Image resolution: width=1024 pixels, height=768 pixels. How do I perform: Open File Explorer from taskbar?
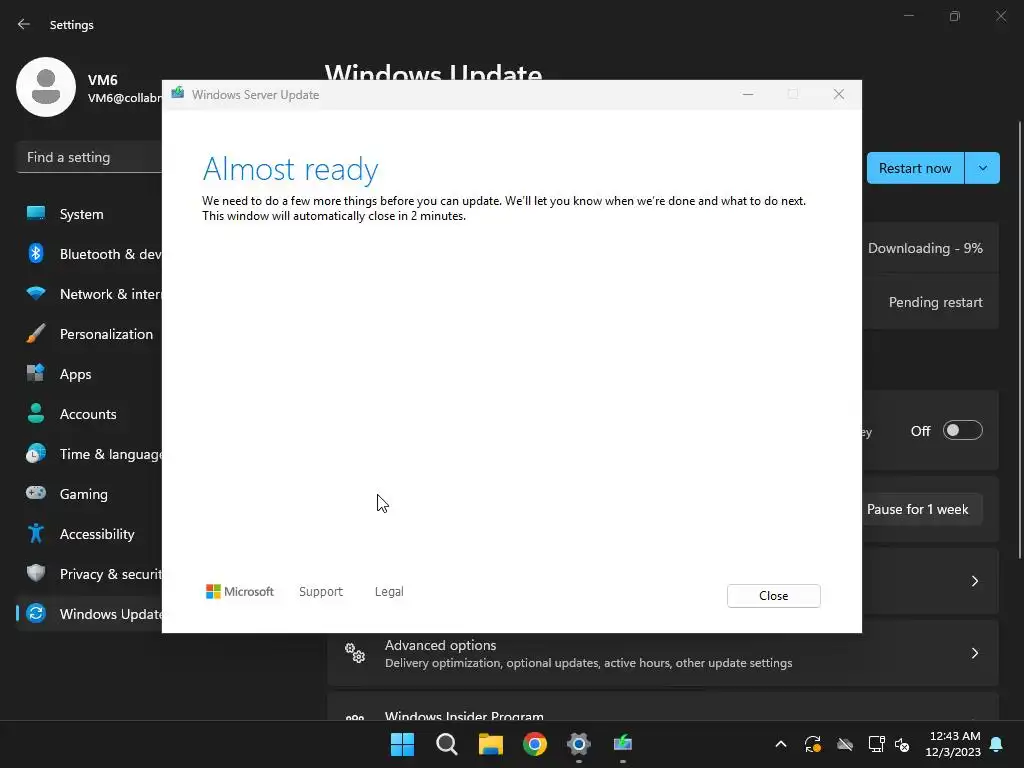click(x=490, y=744)
